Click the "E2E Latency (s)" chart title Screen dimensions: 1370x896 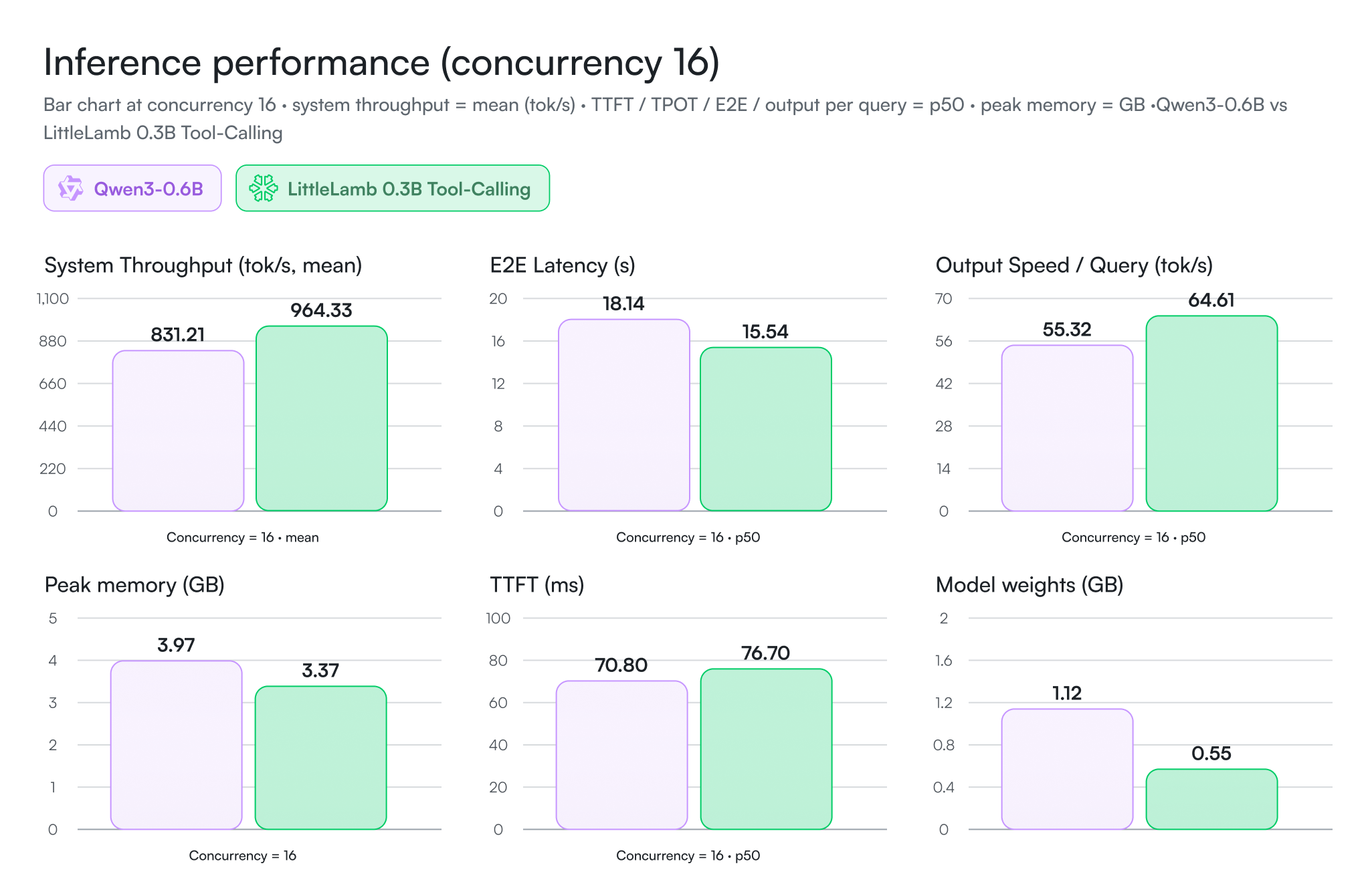point(563,265)
